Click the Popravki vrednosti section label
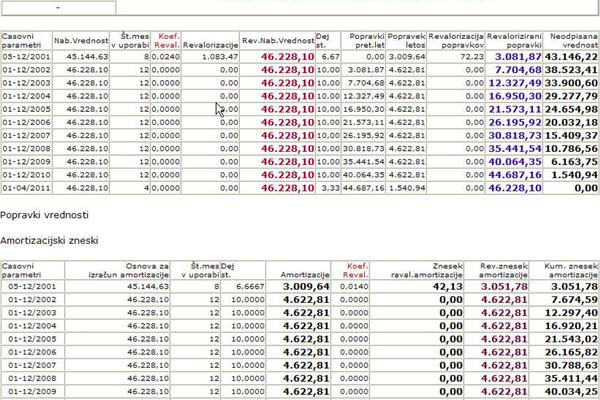Screen dimensions: 600x400 click(x=44, y=215)
